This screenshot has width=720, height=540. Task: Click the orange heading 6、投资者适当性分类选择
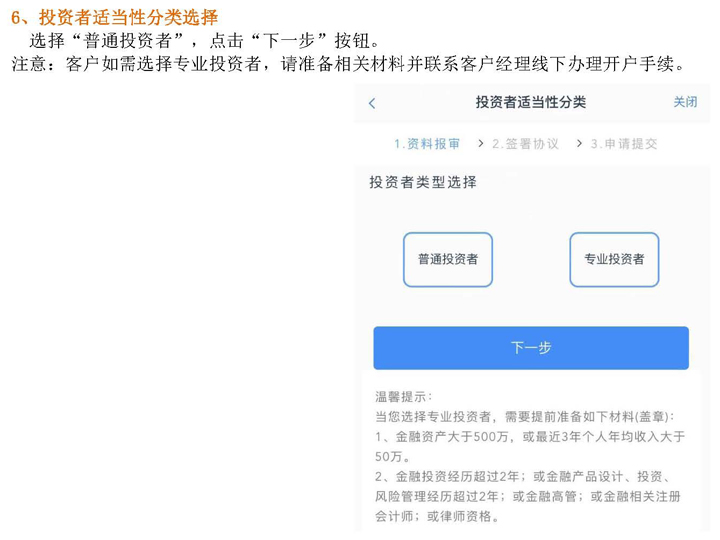click(112, 17)
